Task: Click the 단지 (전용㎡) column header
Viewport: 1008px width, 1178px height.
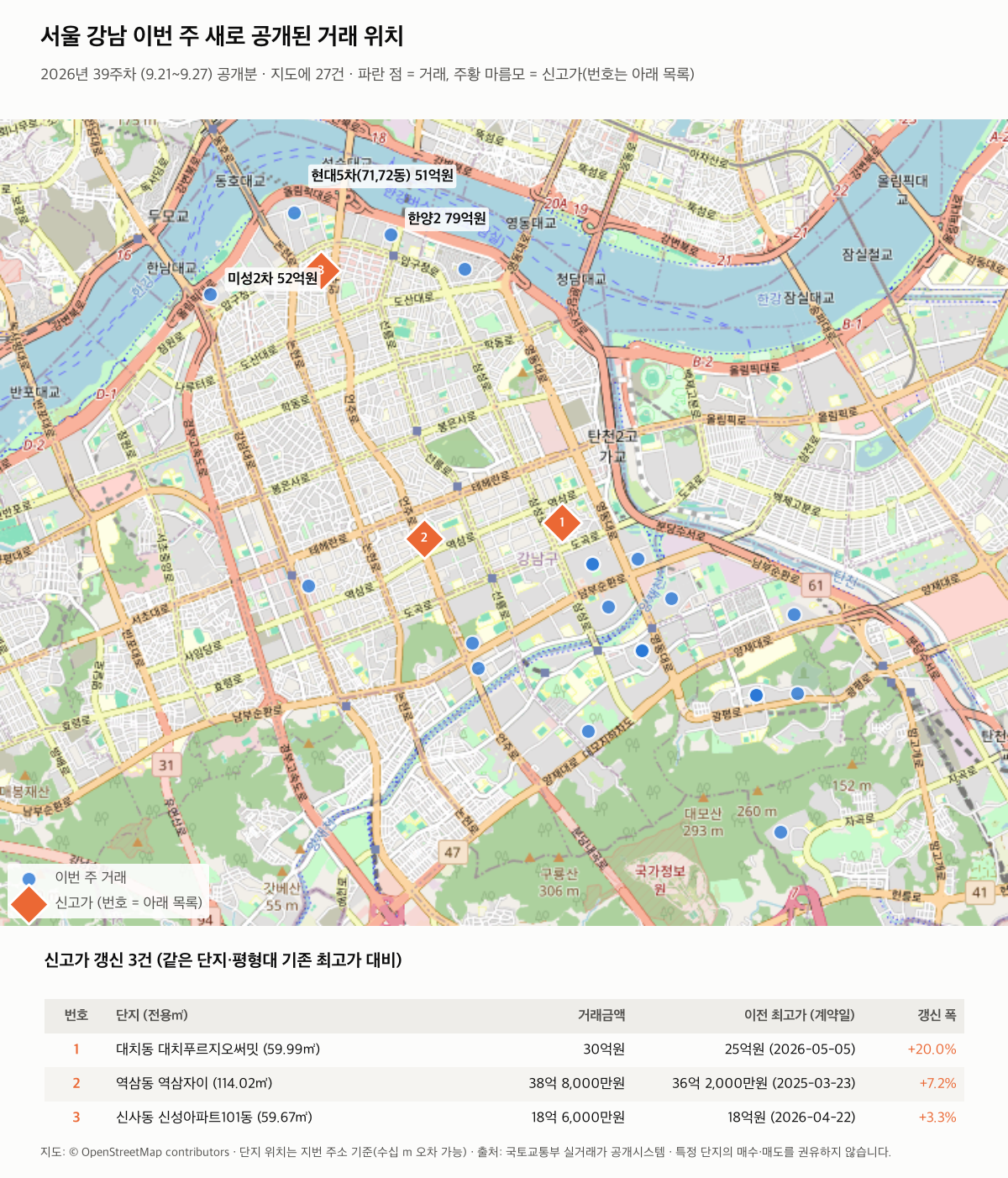Action: click(152, 1015)
